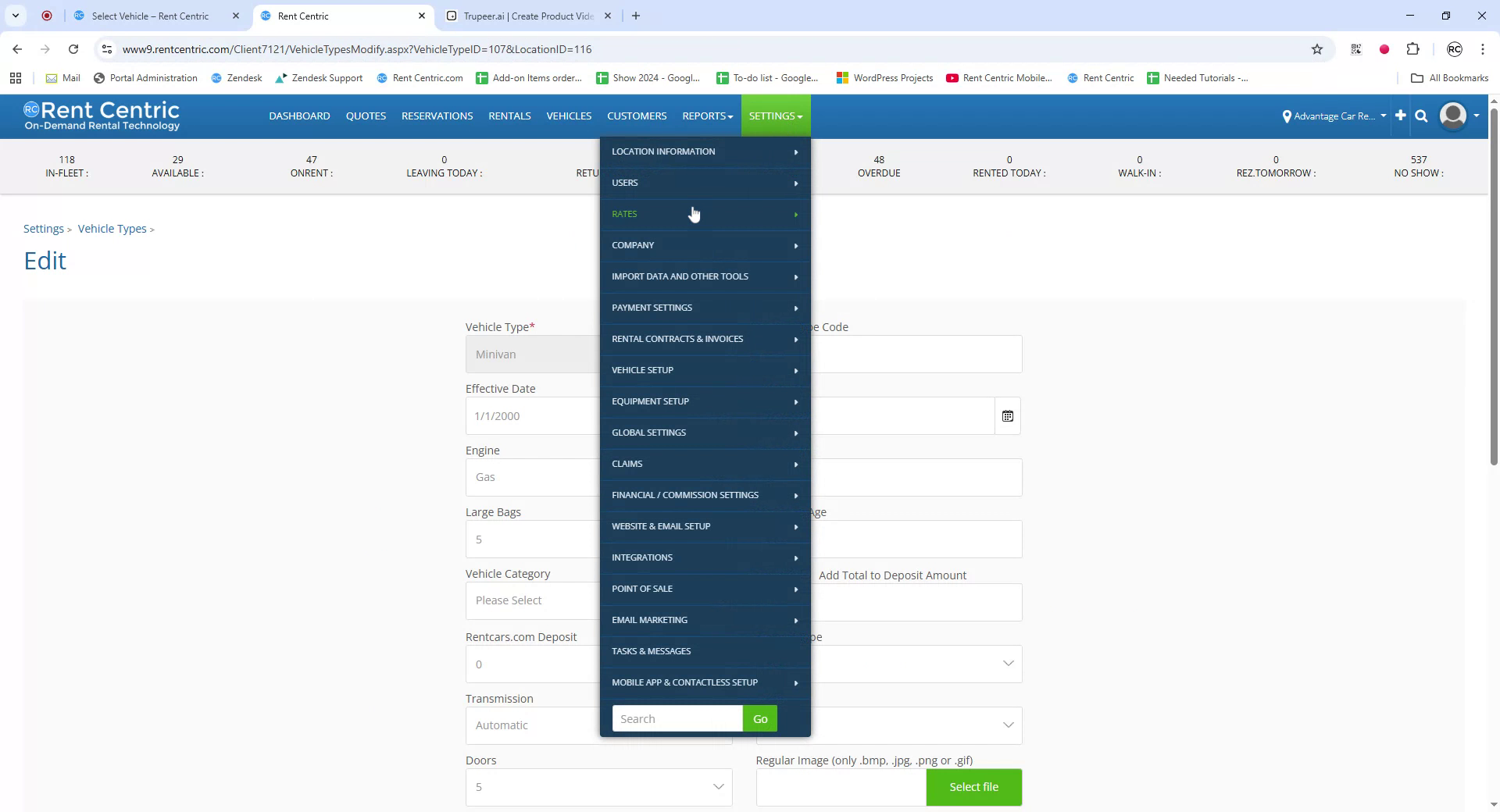Viewport: 1500px width, 812px height.
Task: Switch to the Trupeer.ai browser tab
Action: (x=522, y=16)
